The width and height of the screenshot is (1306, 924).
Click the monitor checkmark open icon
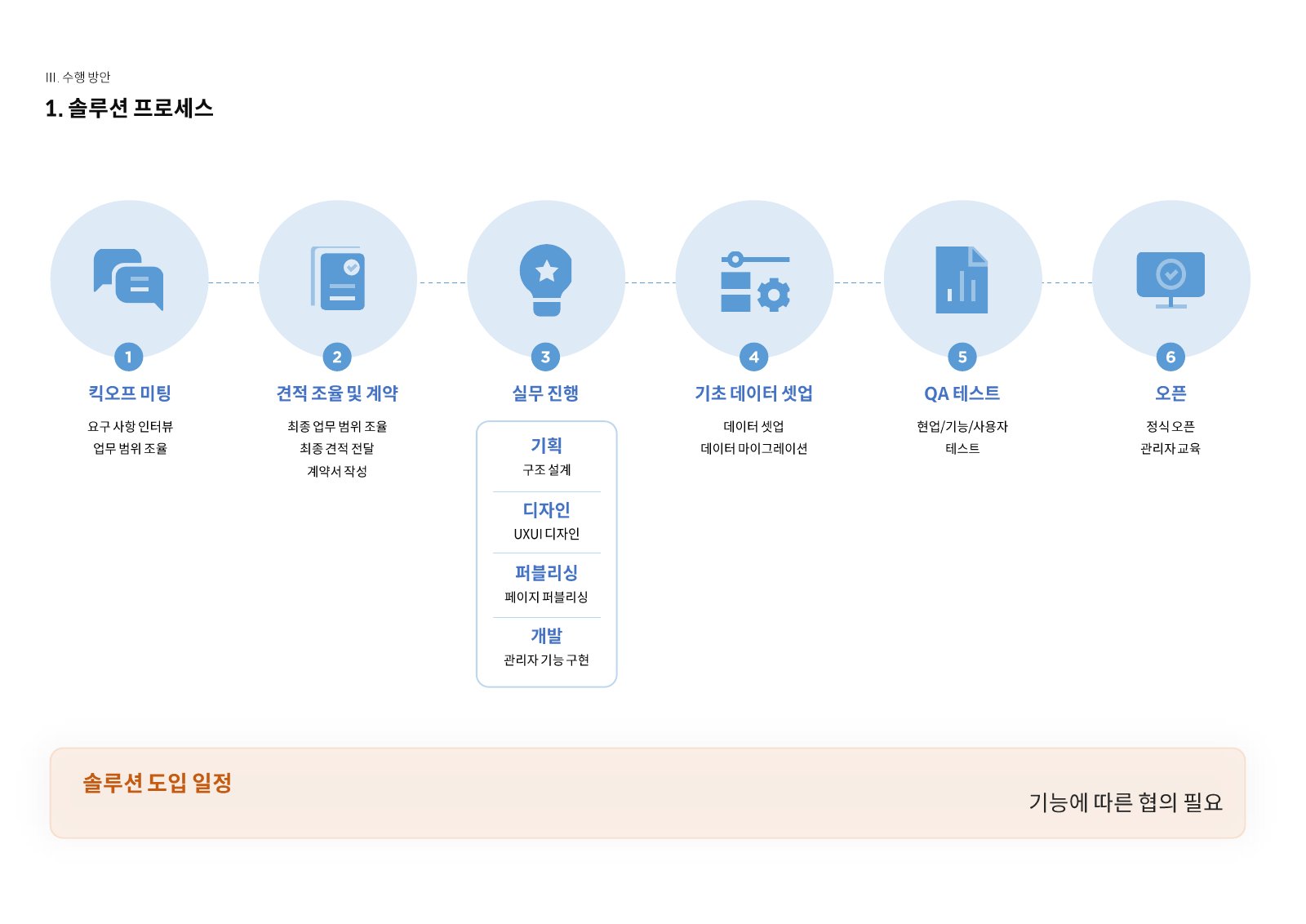click(x=1171, y=280)
